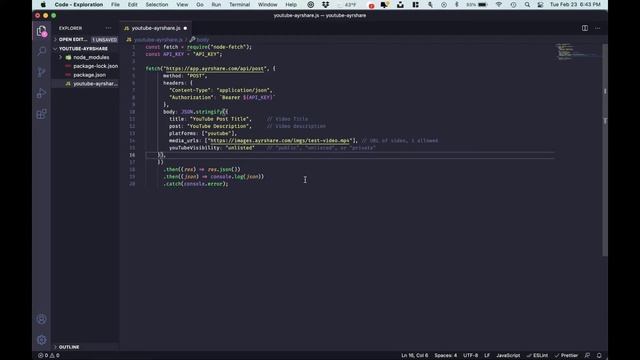Viewport: 640px width, 360px height.
Task: Split the editor to the right
Action: point(585,28)
